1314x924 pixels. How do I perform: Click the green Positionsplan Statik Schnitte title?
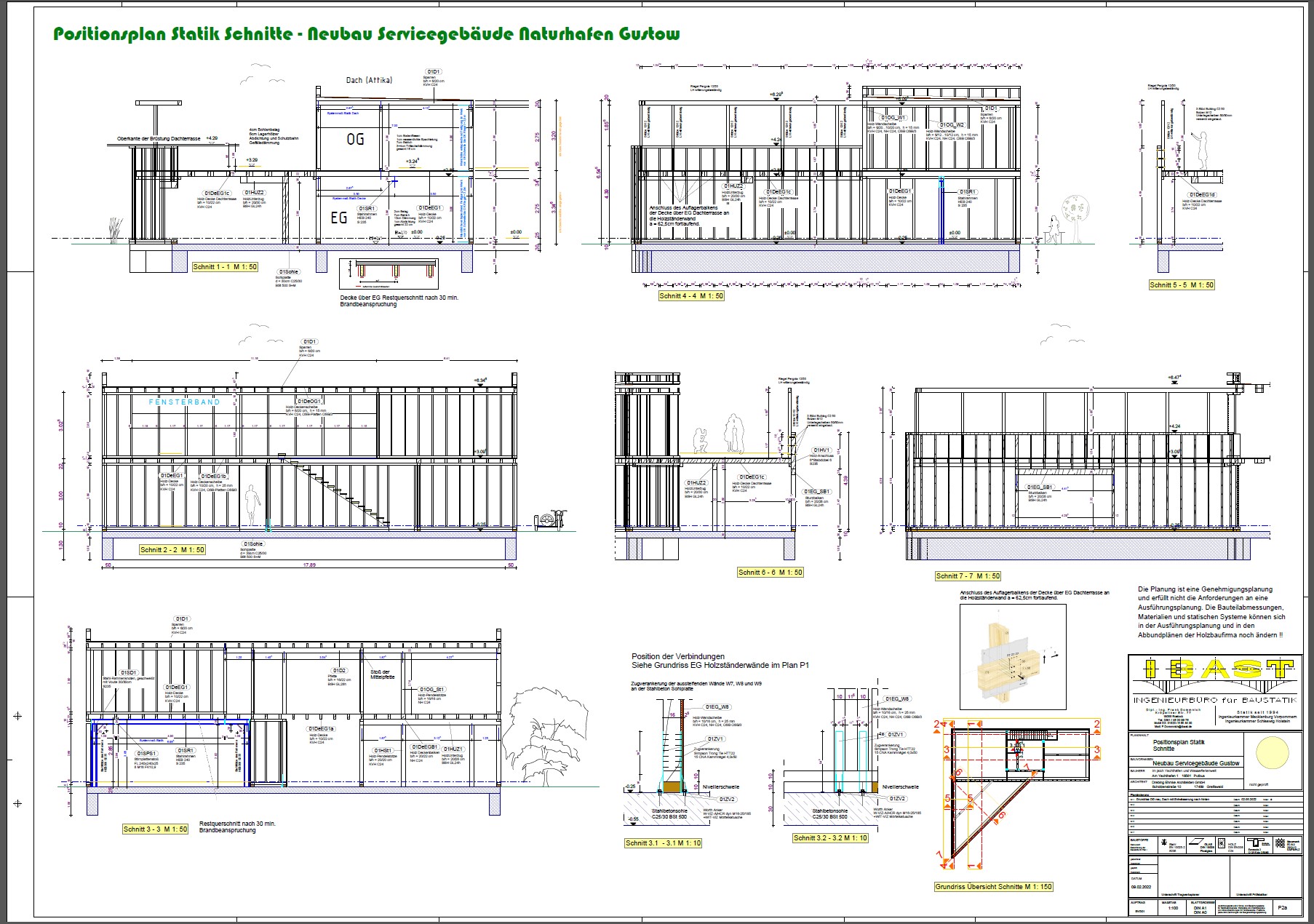367,34
